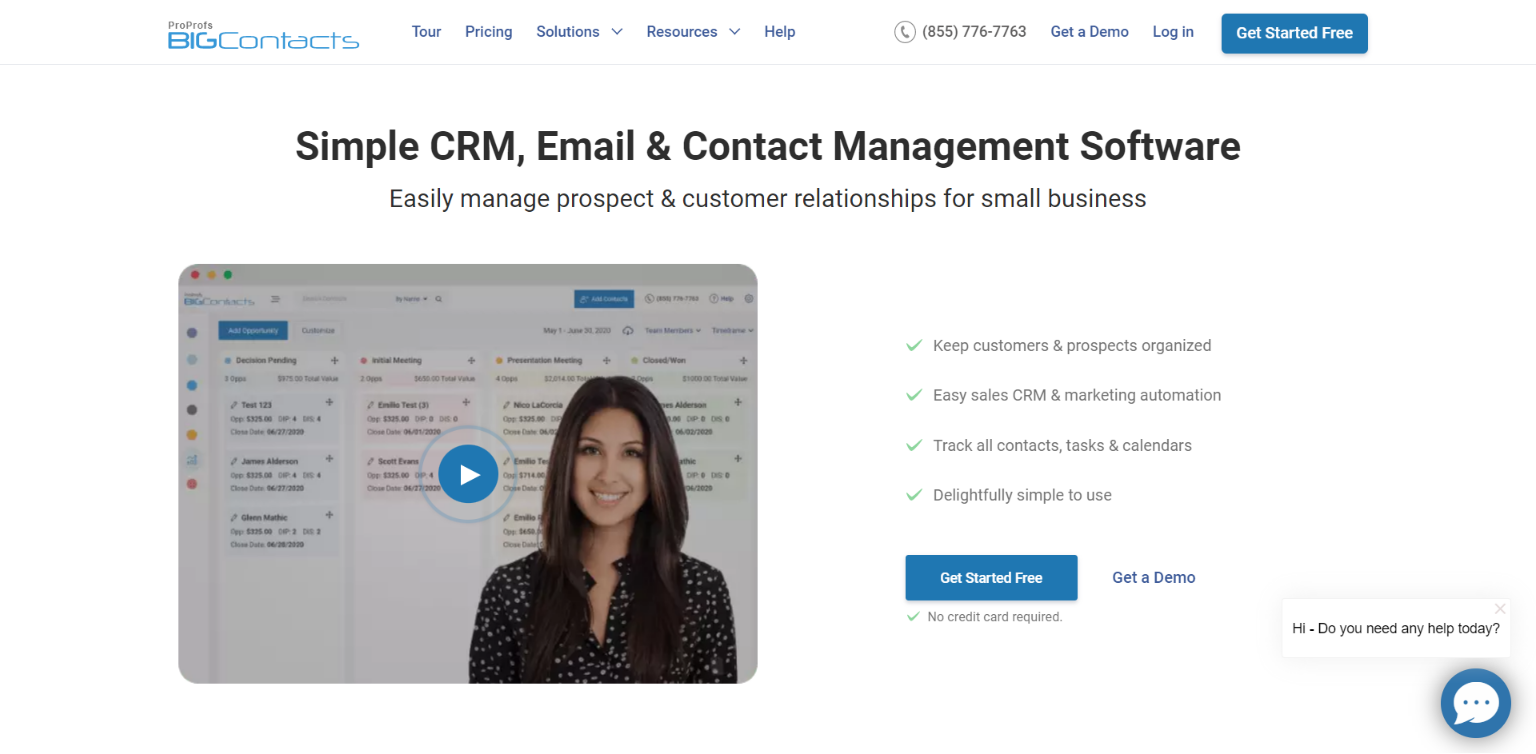
Task: Click the phone icon in header
Action: [x=905, y=32]
